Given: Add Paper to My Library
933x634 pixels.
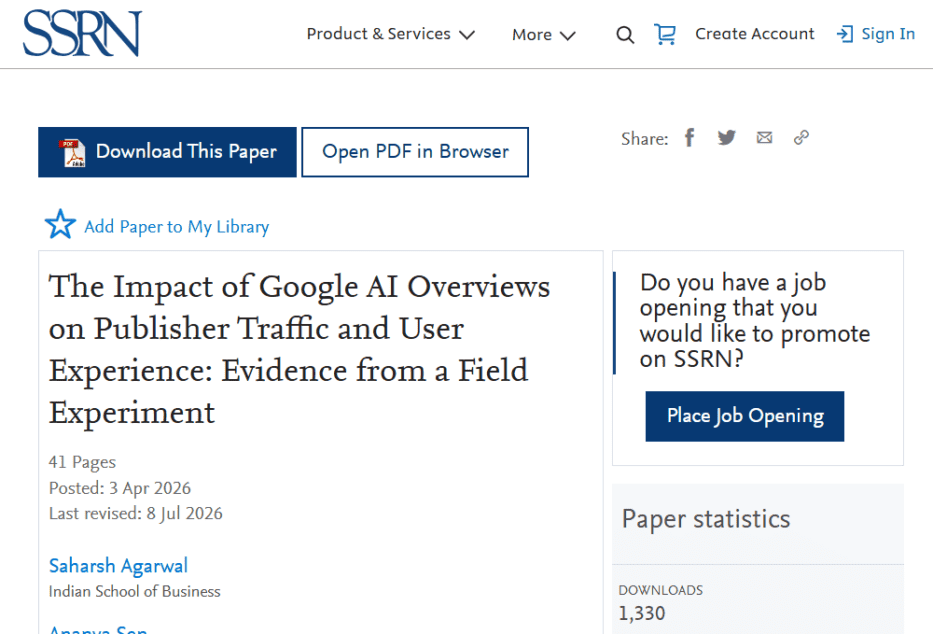Looking at the screenshot, I should click(x=177, y=227).
